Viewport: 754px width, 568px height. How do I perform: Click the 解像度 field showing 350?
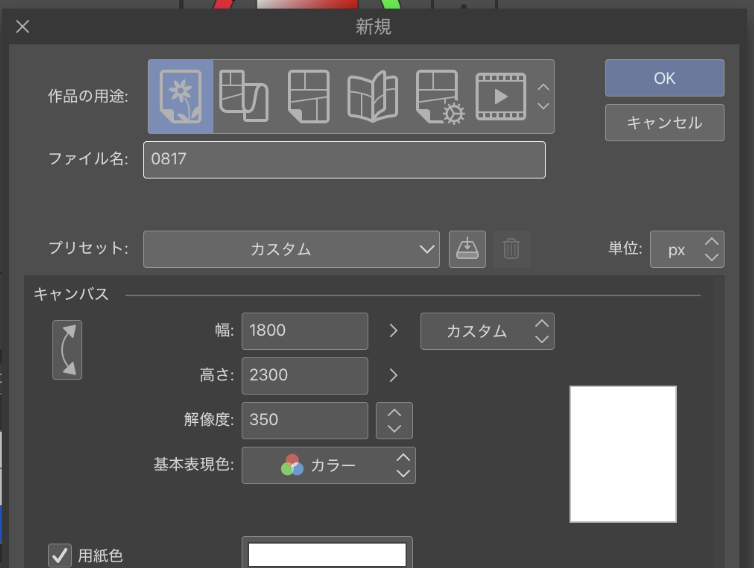pos(305,420)
